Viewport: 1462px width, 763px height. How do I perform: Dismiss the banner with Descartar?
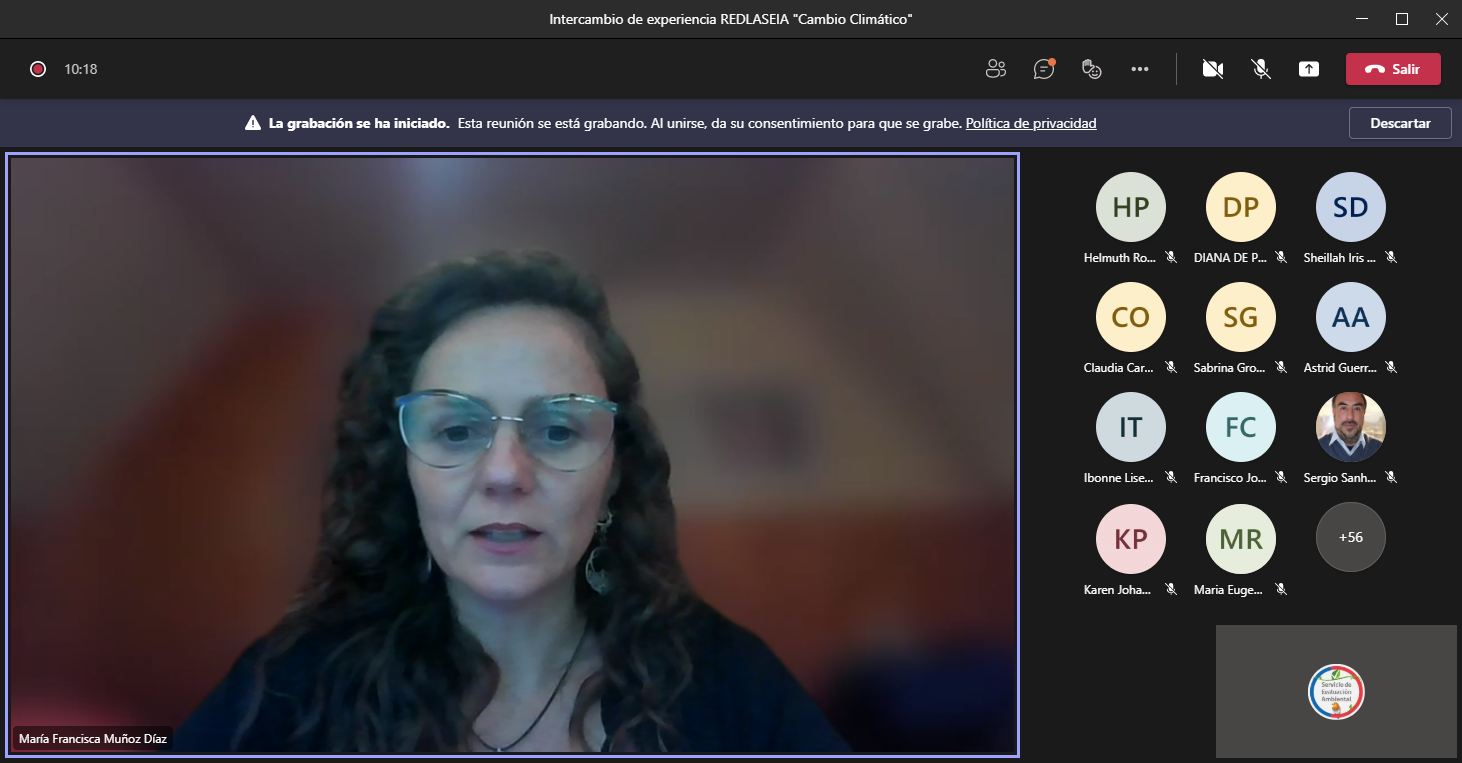click(1400, 123)
